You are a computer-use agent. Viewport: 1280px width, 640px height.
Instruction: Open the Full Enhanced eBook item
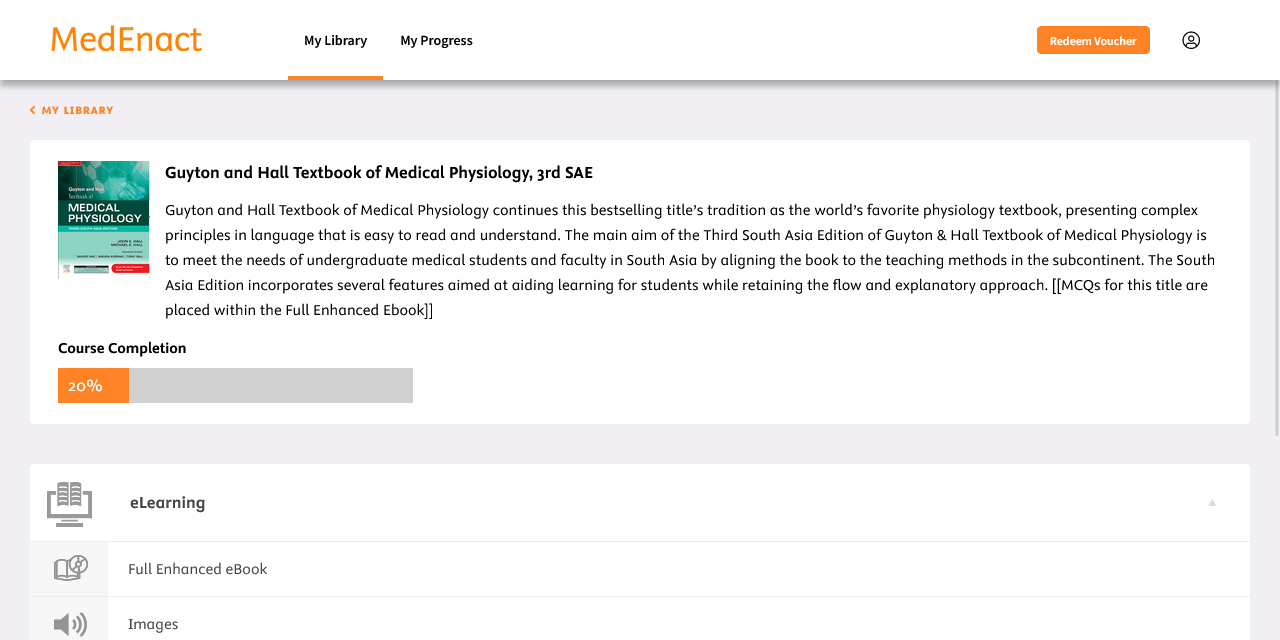click(198, 569)
